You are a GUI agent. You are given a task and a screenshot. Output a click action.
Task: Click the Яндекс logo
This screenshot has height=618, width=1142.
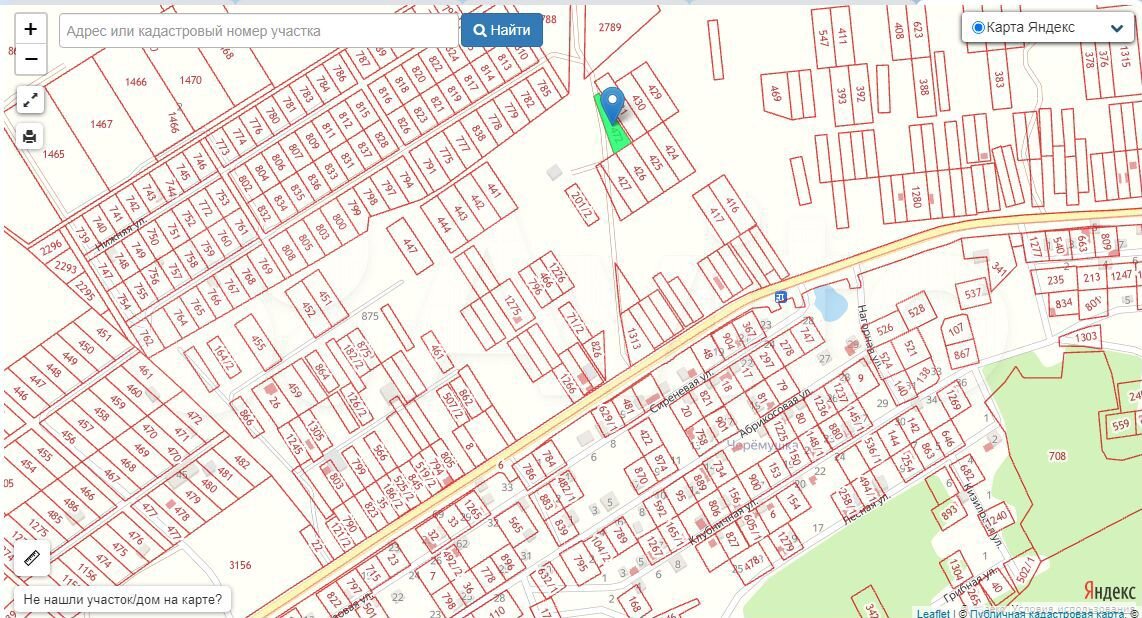pos(1109,591)
